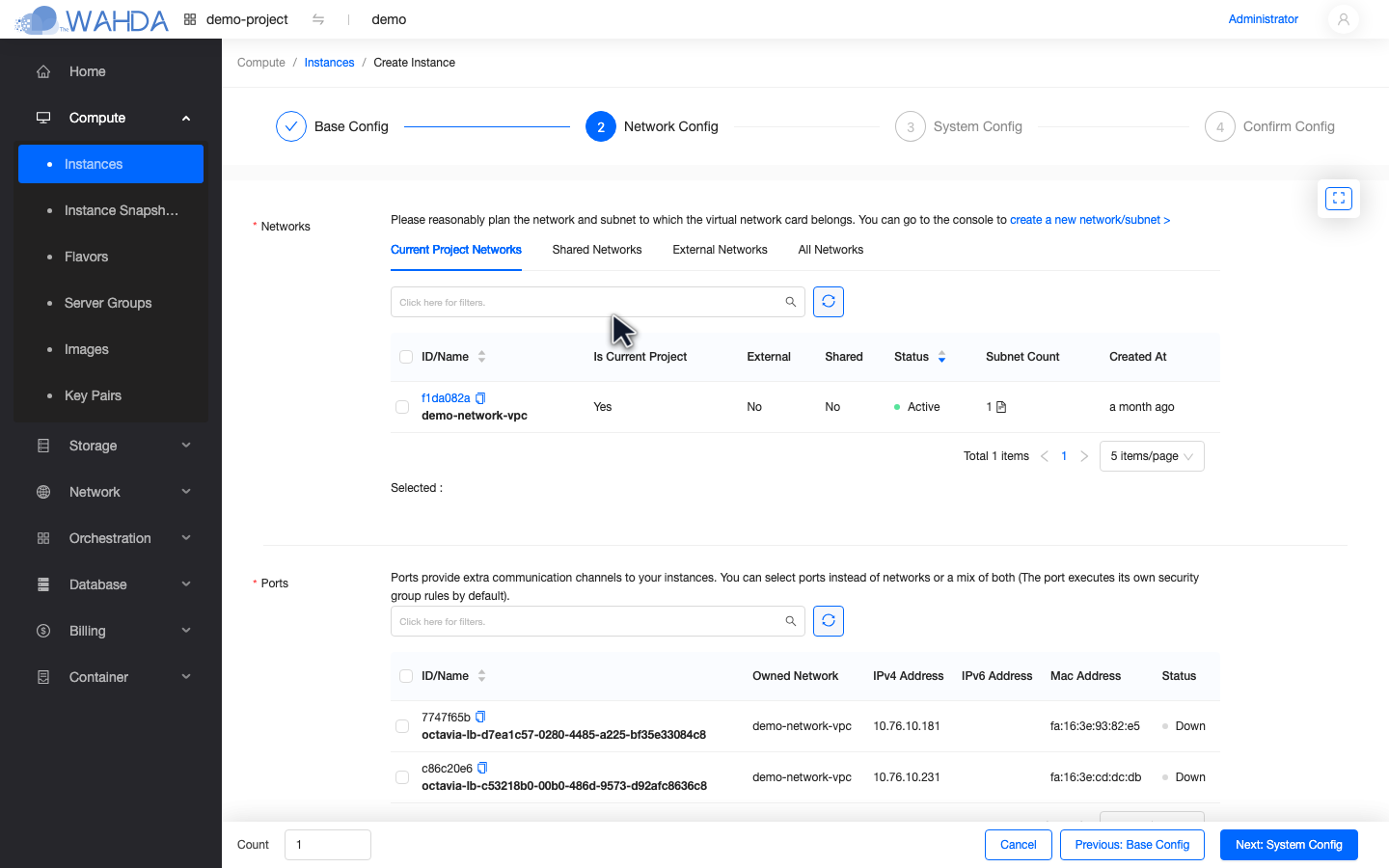
Task: Switch to All Networks tab
Action: pyautogui.click(x=831, y=250)
